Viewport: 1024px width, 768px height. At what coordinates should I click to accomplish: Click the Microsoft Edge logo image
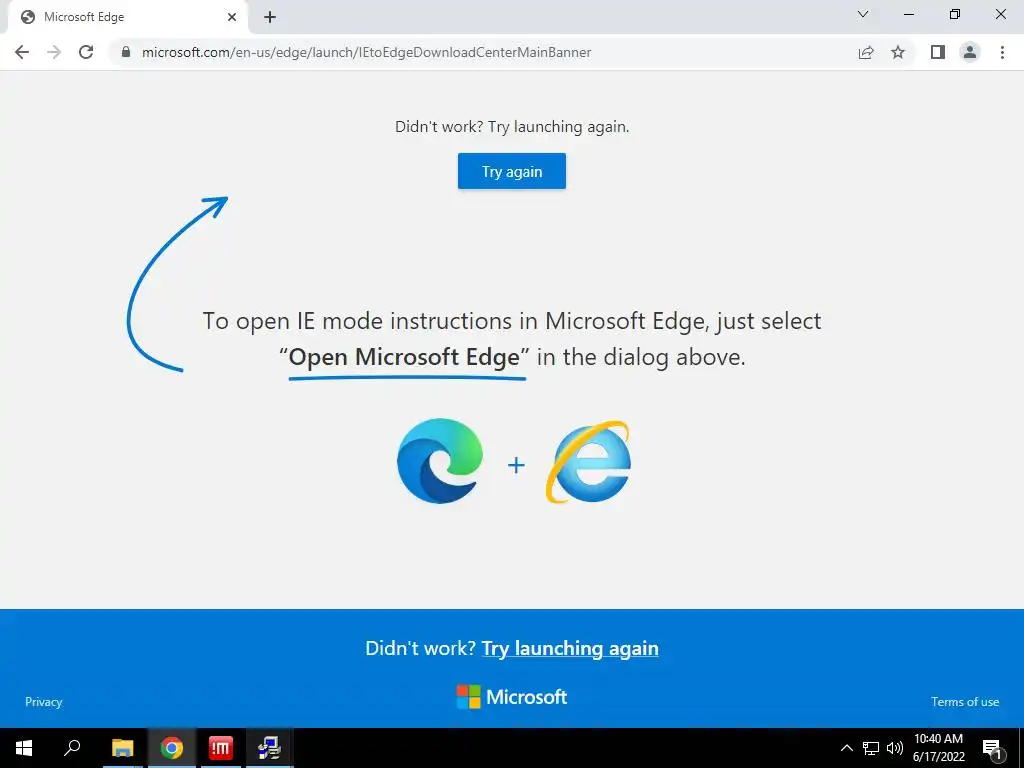[x=440, y=461]
